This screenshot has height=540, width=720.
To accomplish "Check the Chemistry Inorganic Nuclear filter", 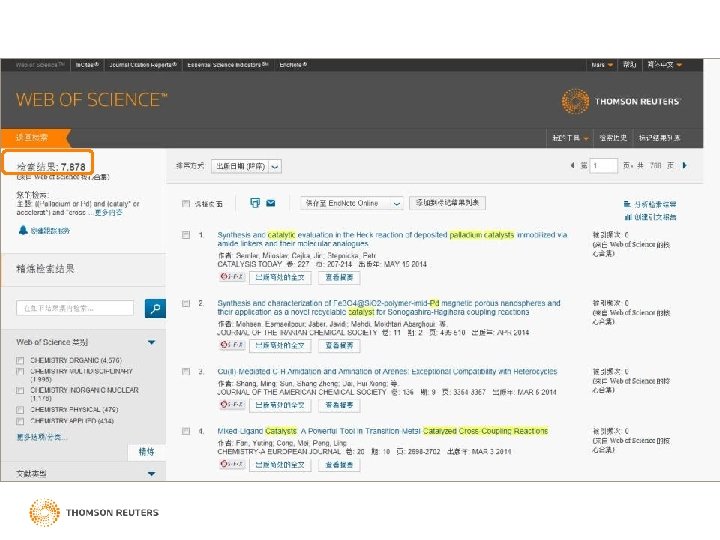I will tap(20, 391).
